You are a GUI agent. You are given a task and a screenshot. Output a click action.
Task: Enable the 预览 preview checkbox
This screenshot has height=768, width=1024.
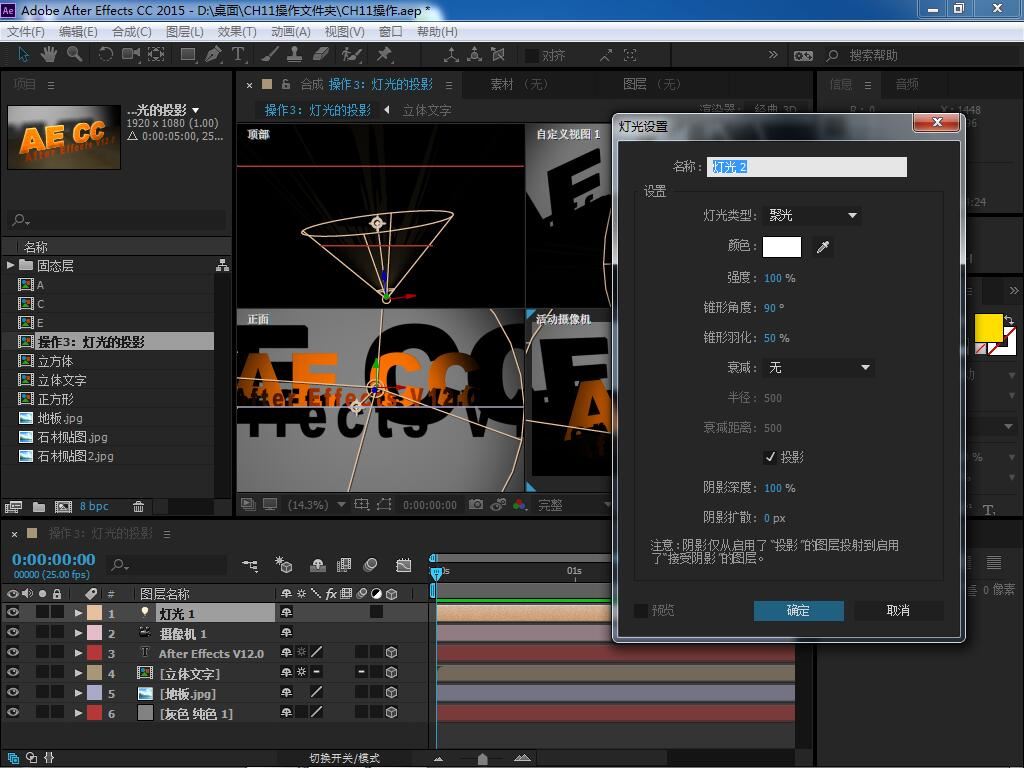click(641, 610)
